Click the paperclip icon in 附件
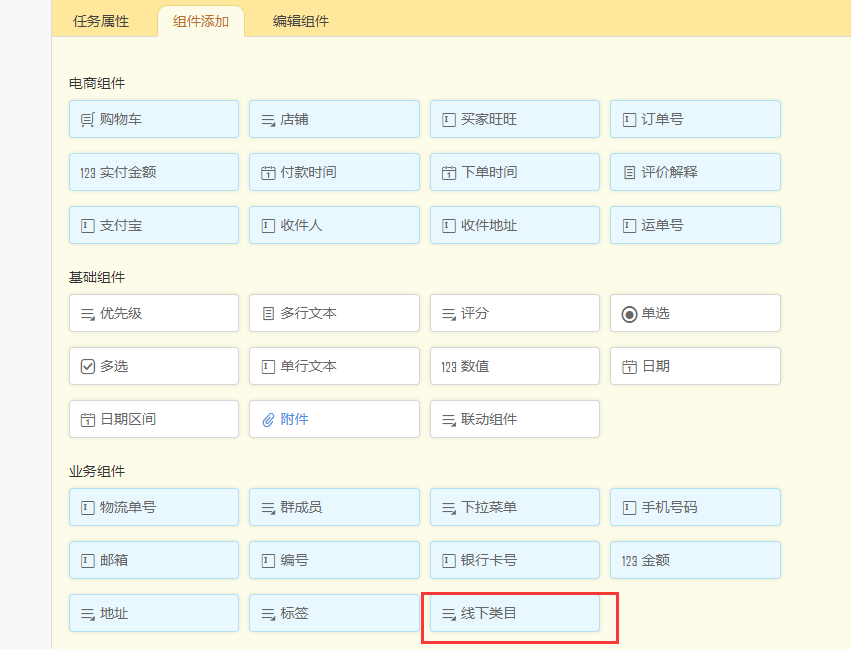 [268, 420]
